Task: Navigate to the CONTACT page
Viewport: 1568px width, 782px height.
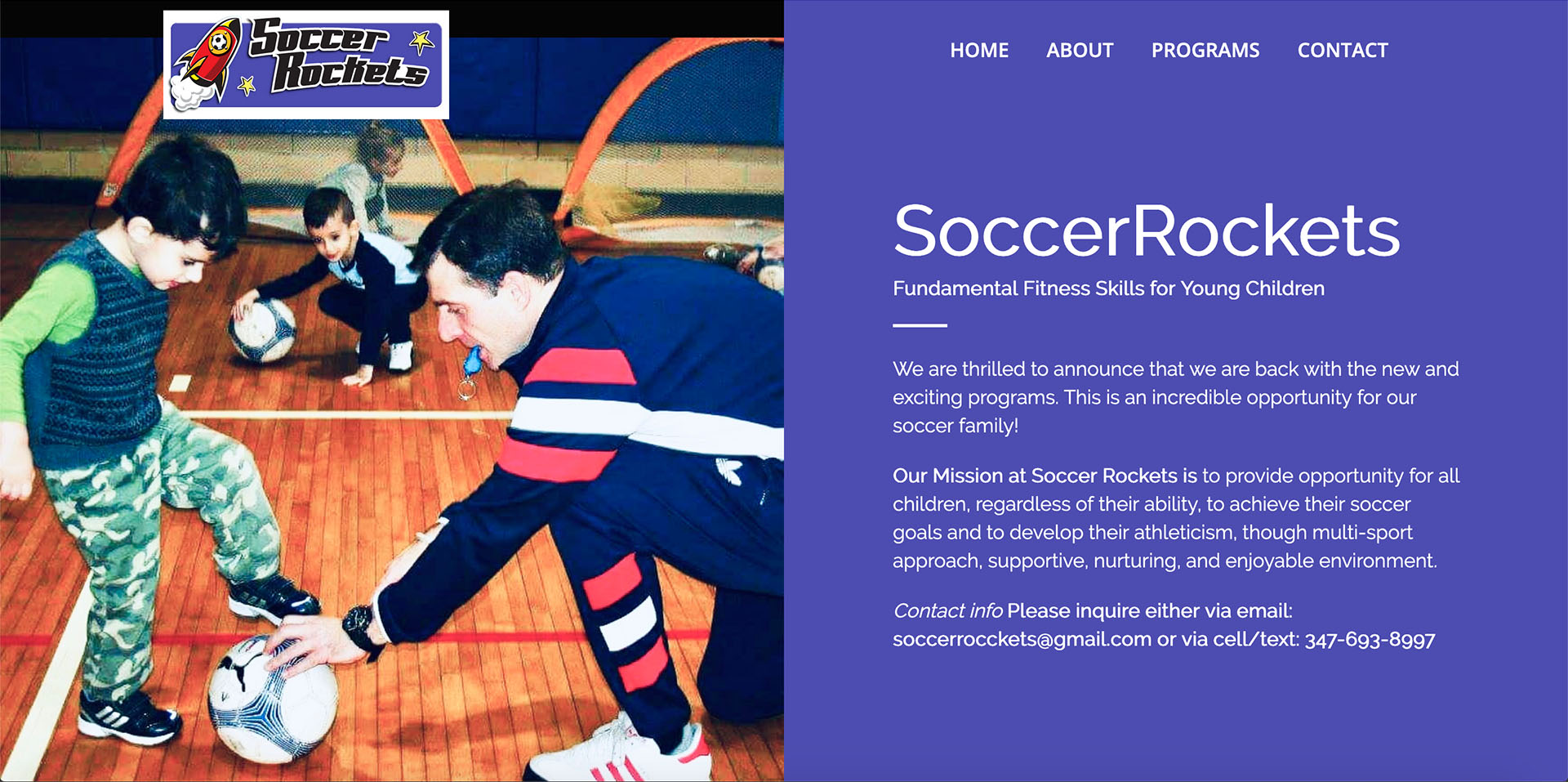Action: click(1343, 50)
